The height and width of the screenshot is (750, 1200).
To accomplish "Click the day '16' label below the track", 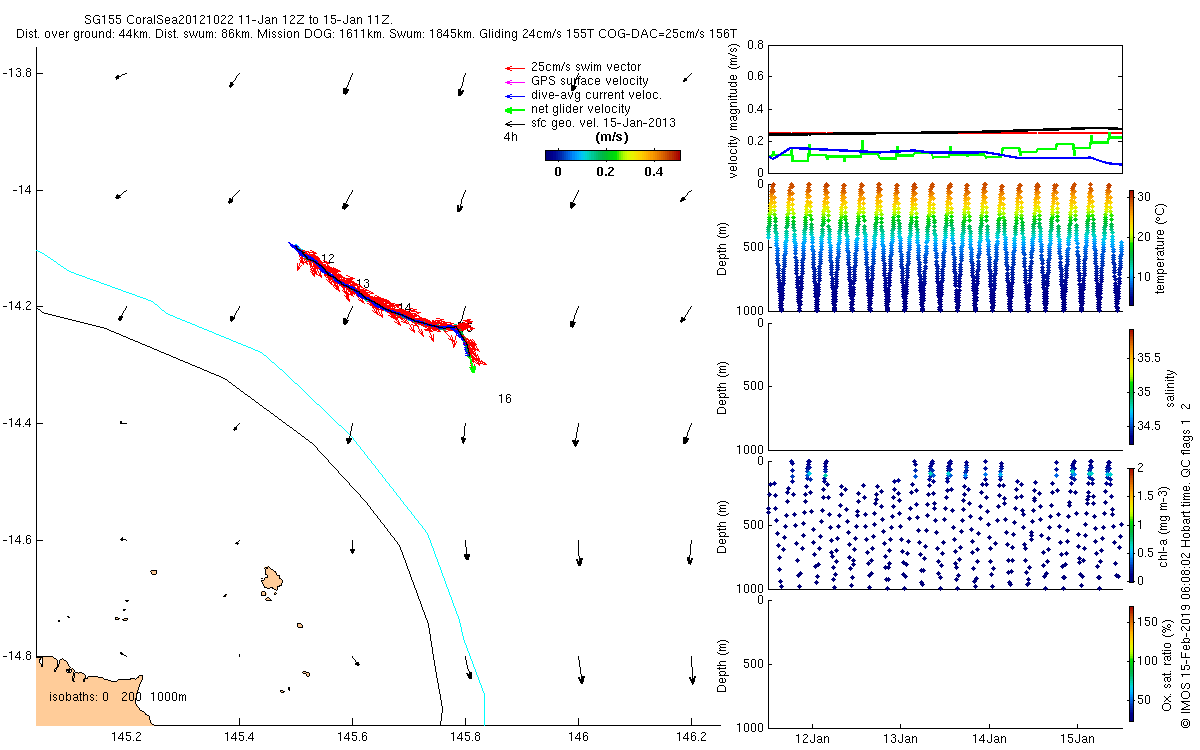I will (x=505, y=399).
